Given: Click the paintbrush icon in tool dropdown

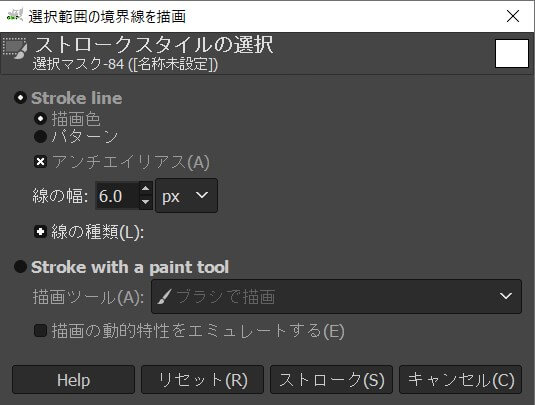Looking at the screenshot, I should click(164, 296).
